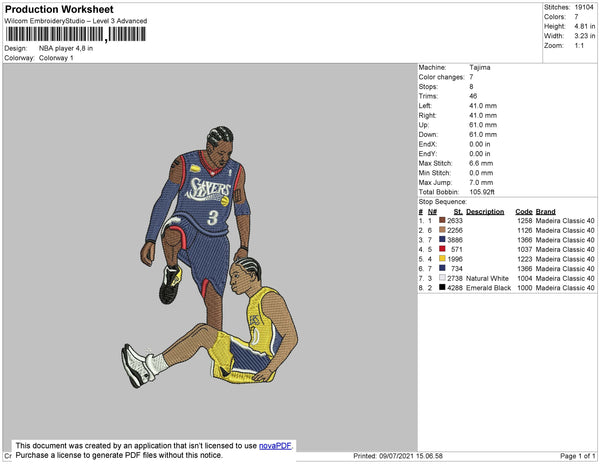Click the 'EndX:' label

(x=427, y=144)
